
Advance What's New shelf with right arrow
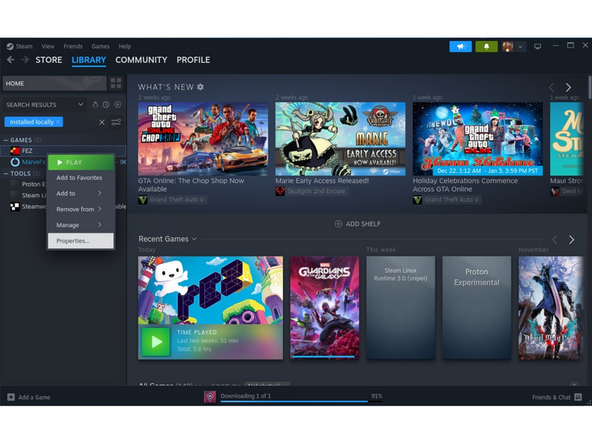click(x=568, y=88)
